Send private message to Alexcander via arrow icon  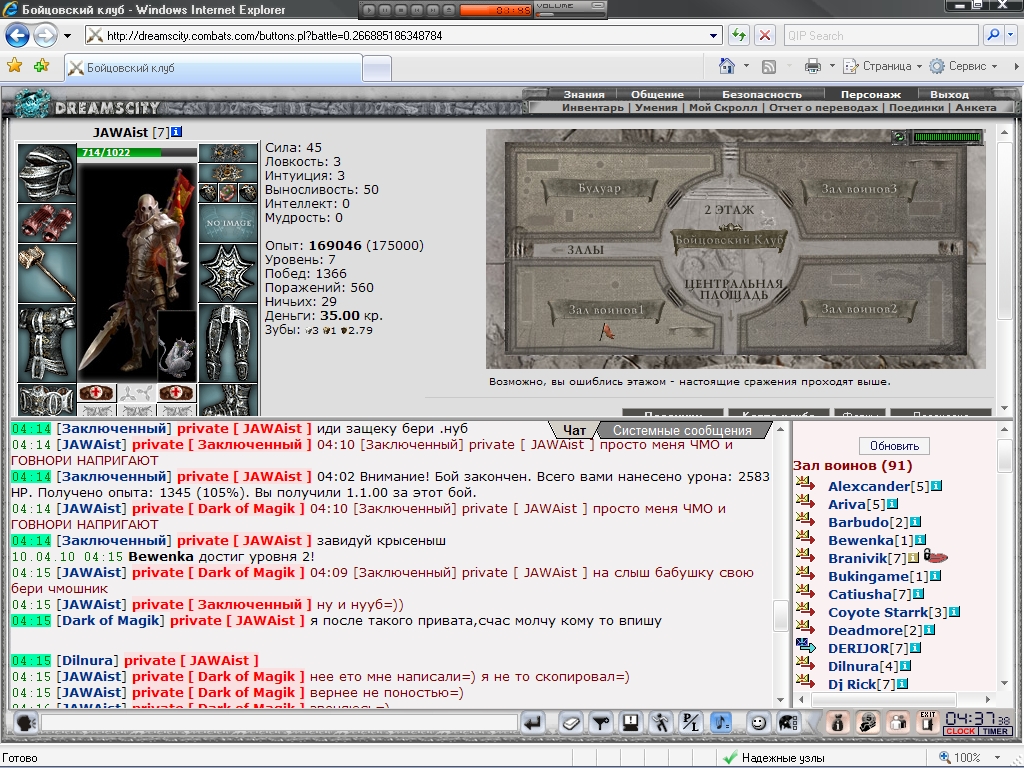click(805, 485)
